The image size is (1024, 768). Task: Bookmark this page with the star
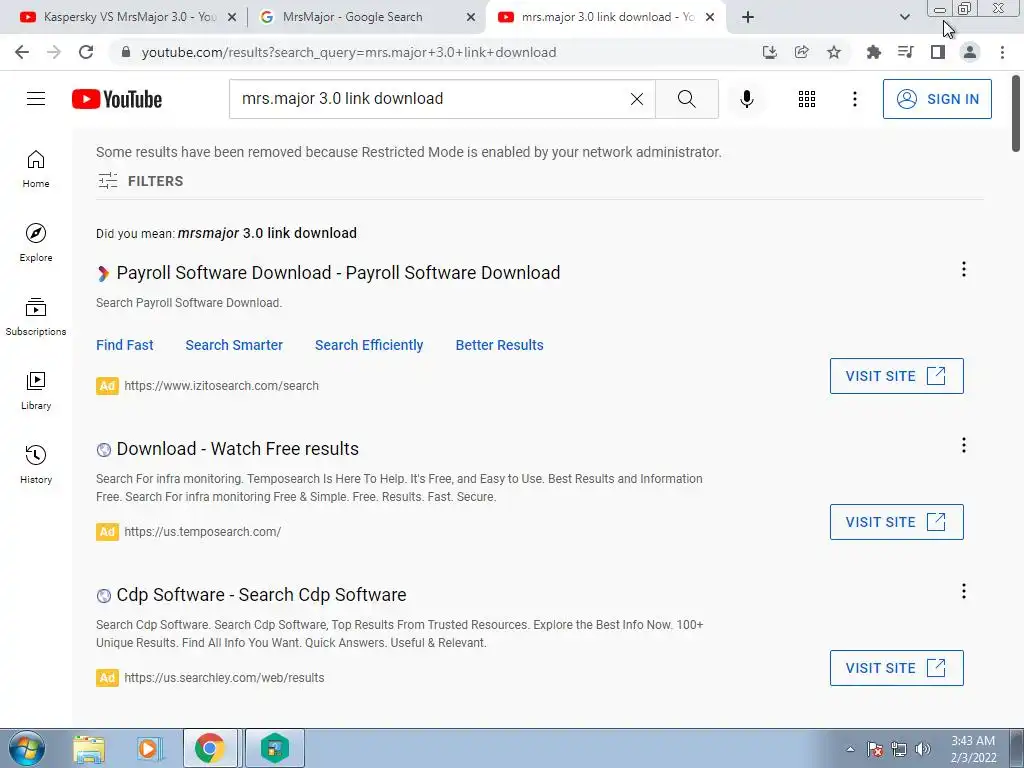tap(833, 52)
